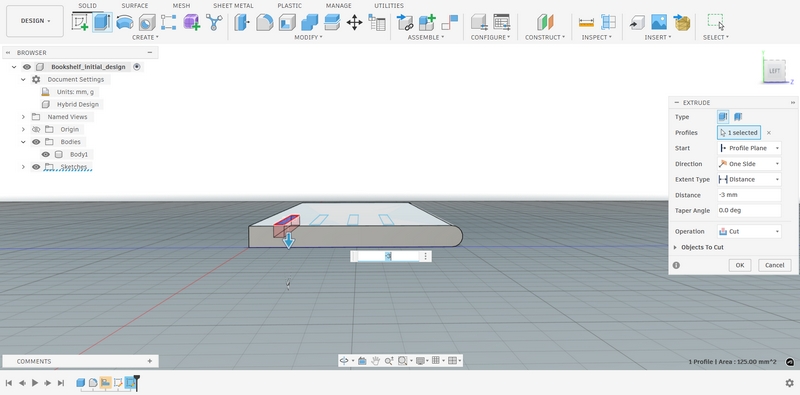Toggle visibility of Bookshelf_initial_design component
Image resolution: width=800 pixels, height=395 pixels.
(x=27, y=67)
